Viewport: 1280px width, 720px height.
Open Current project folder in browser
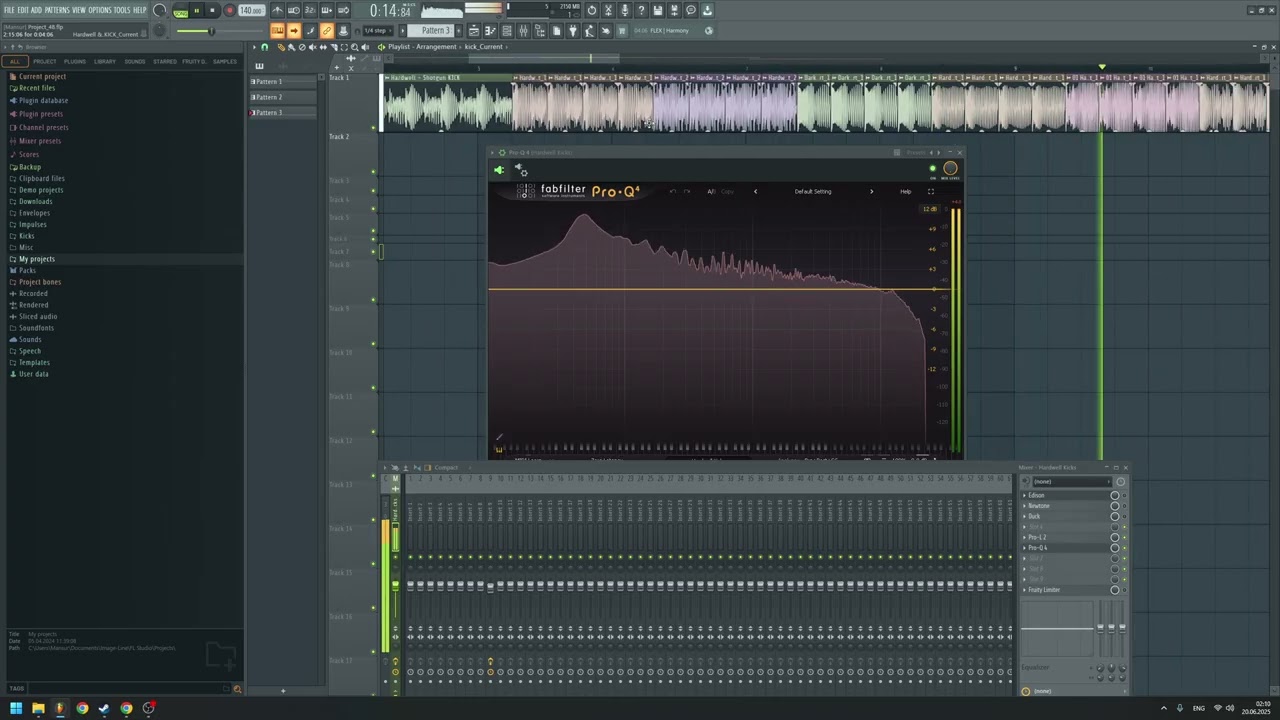(x=42, y=76)
